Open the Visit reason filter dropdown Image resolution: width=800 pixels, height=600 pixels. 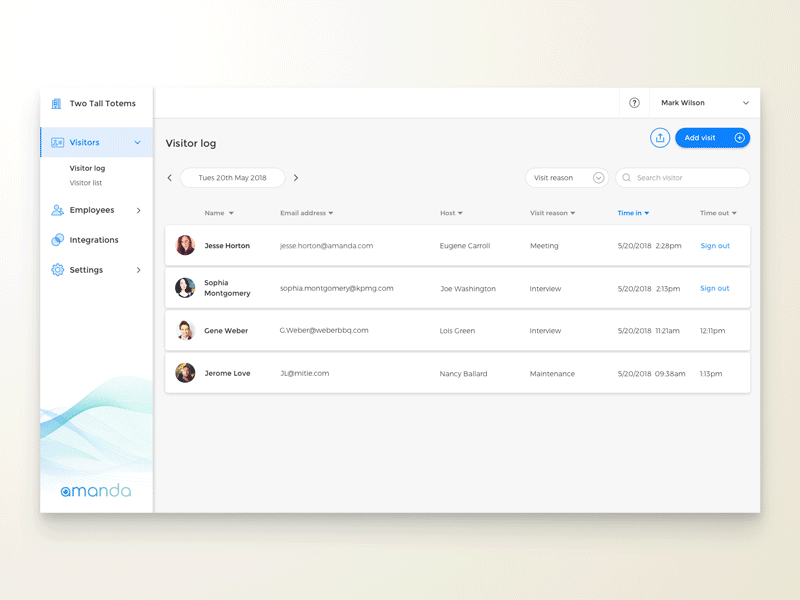[x=598, y=177]
